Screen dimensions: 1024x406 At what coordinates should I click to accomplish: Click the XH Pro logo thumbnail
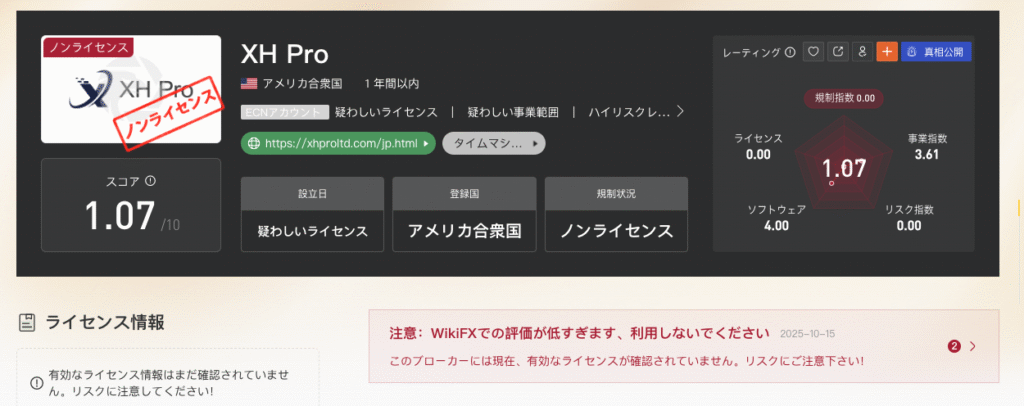[130, 90]
